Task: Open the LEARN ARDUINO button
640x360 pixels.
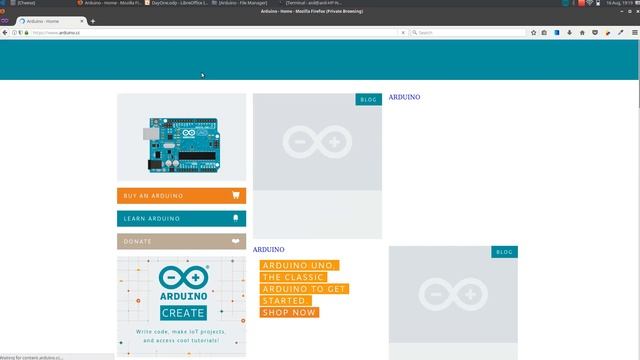Action: 182,219
